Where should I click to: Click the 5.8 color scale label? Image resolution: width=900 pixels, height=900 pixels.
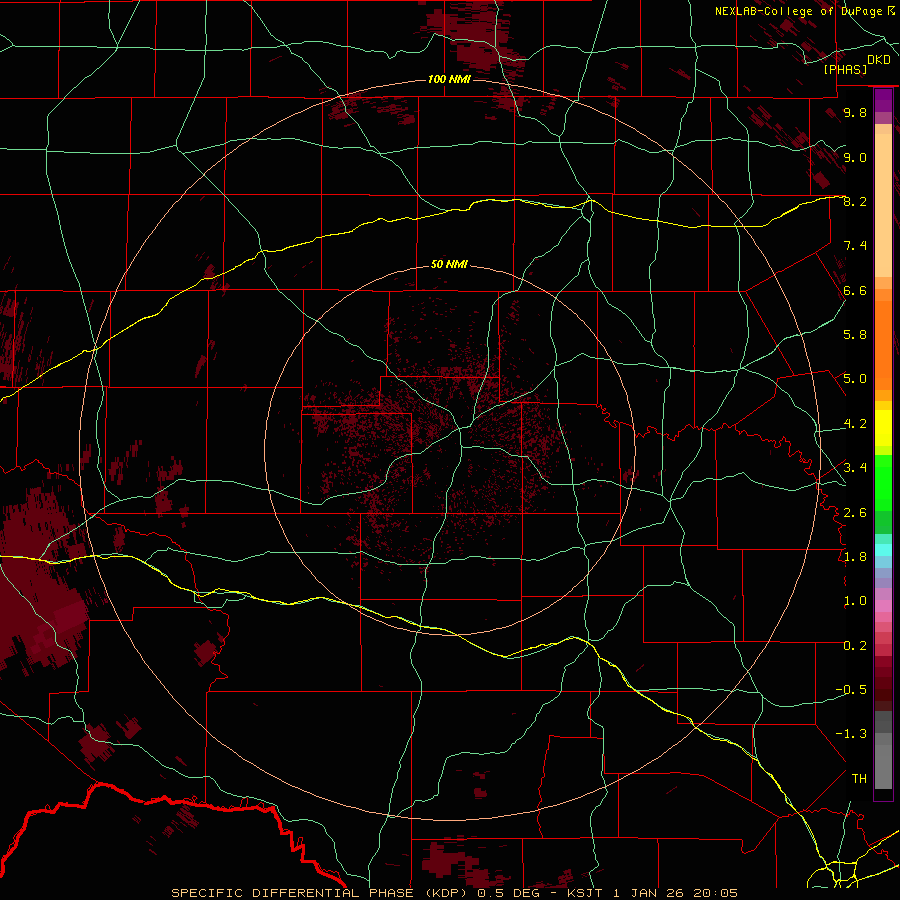coord(855,335)
